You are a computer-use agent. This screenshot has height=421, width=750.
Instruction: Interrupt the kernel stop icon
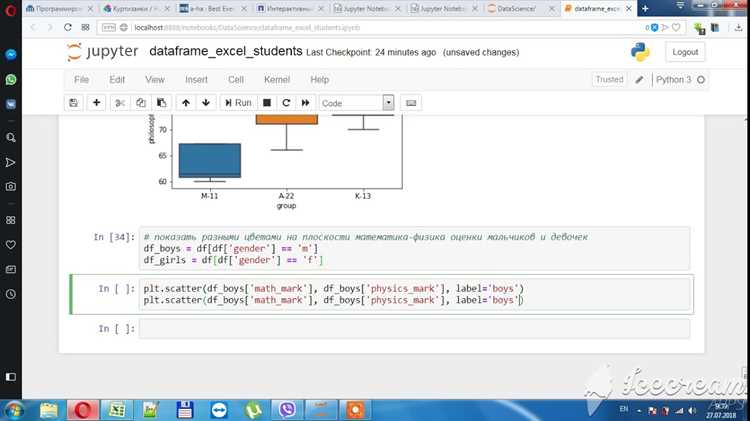tap(267, 103)
